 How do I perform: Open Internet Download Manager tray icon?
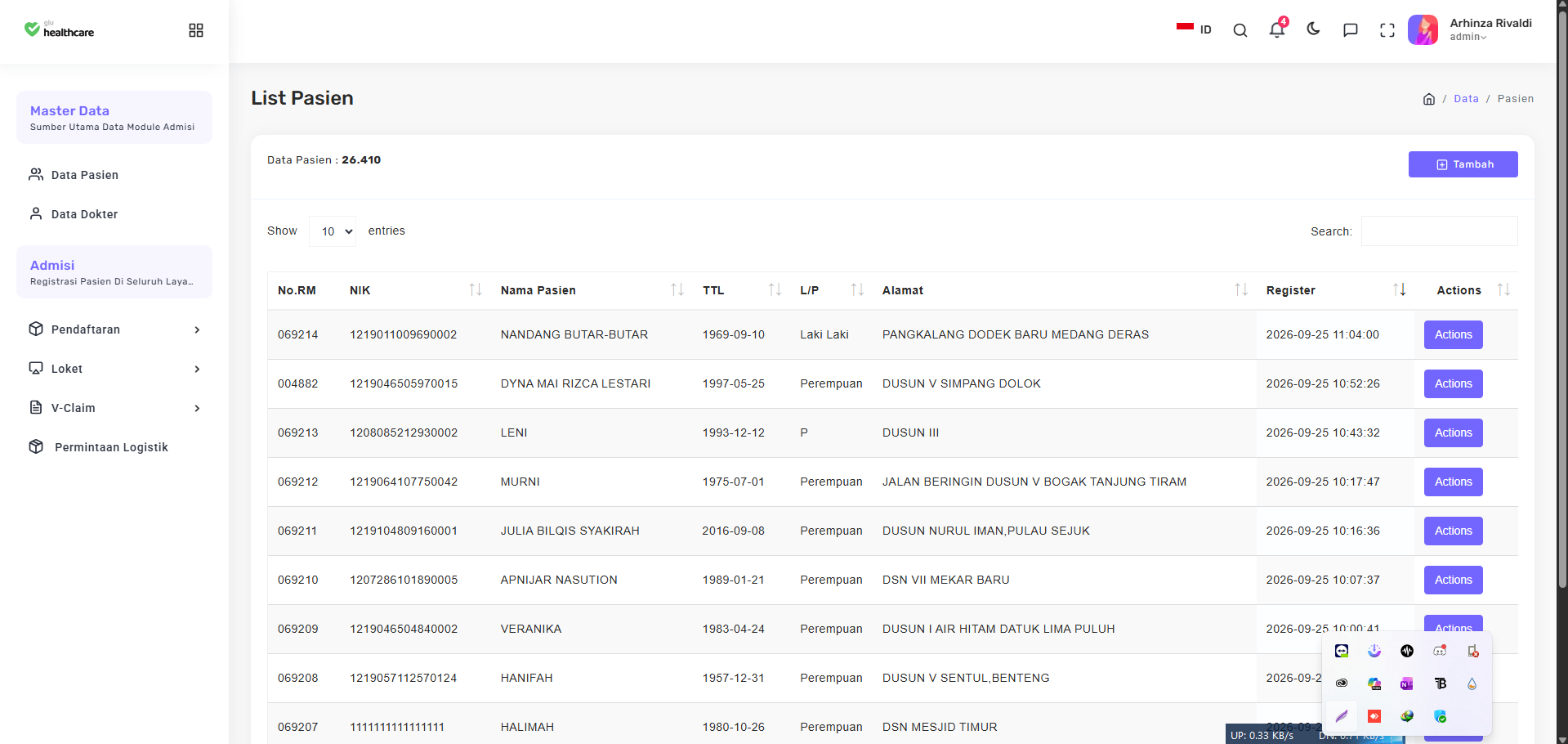(1407, 716)
